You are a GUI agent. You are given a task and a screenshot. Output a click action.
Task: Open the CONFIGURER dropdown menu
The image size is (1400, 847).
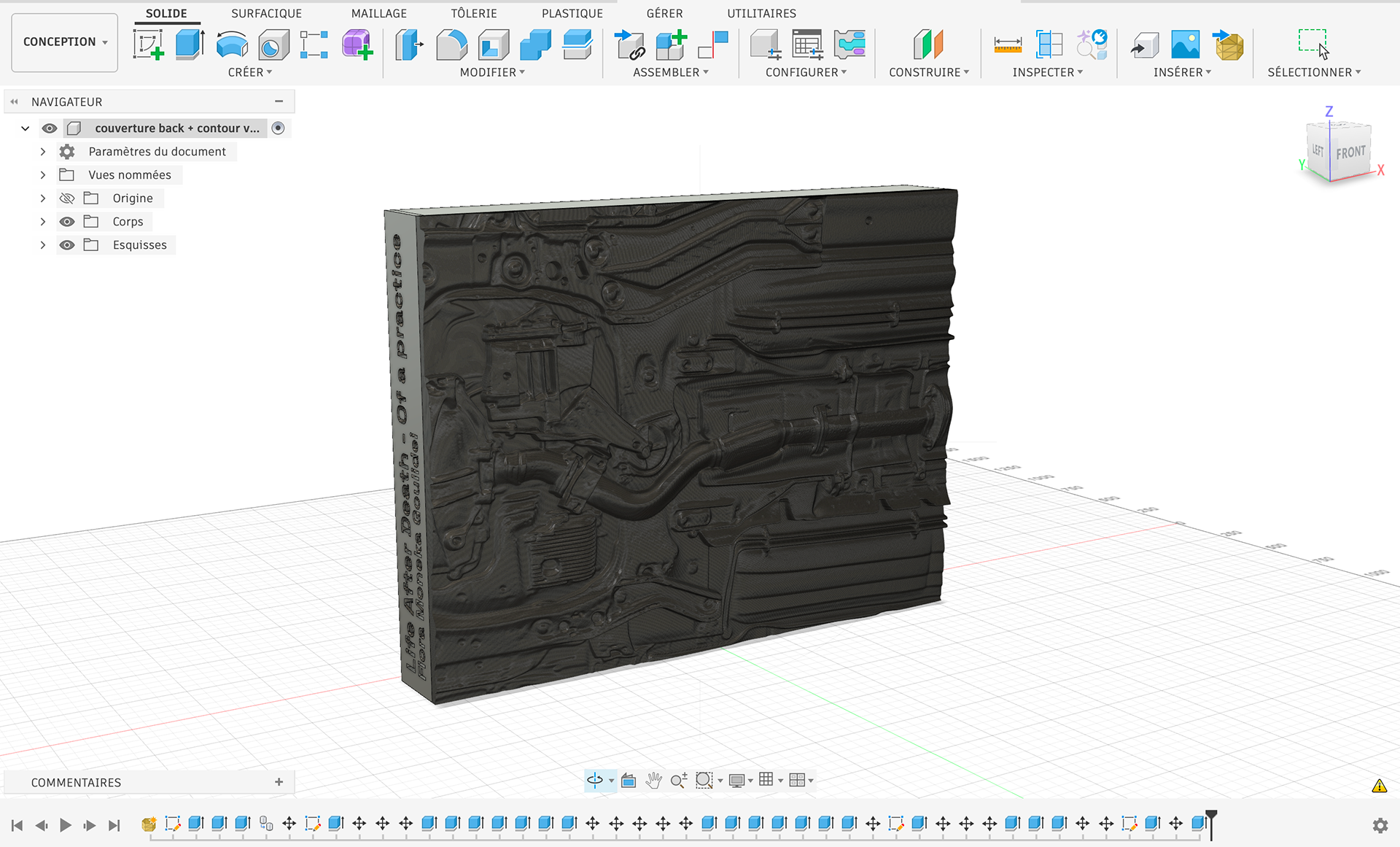(x=806, y=72)
